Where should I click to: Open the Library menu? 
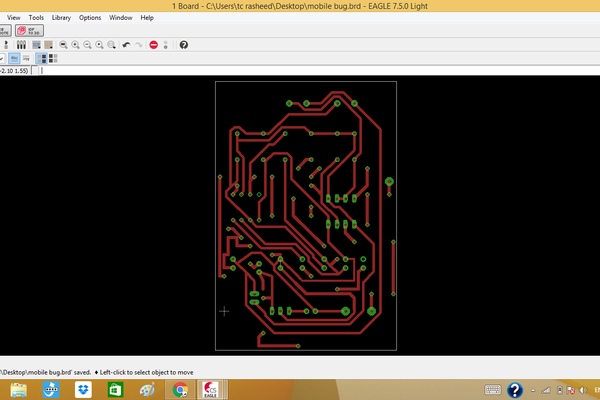[x=61, y=17]
